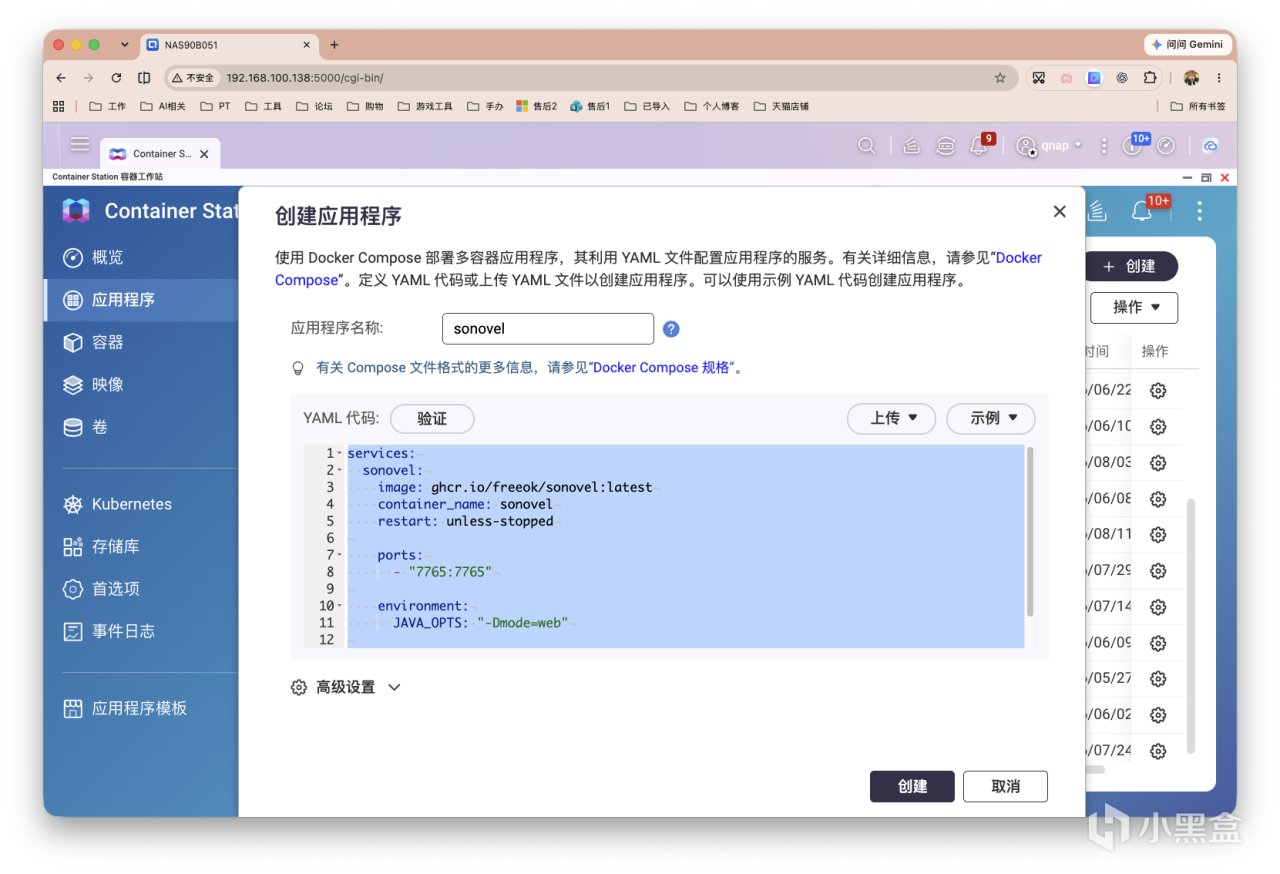
Task: Click the application list vertical scrollbar
Action: coord(1190,626)
